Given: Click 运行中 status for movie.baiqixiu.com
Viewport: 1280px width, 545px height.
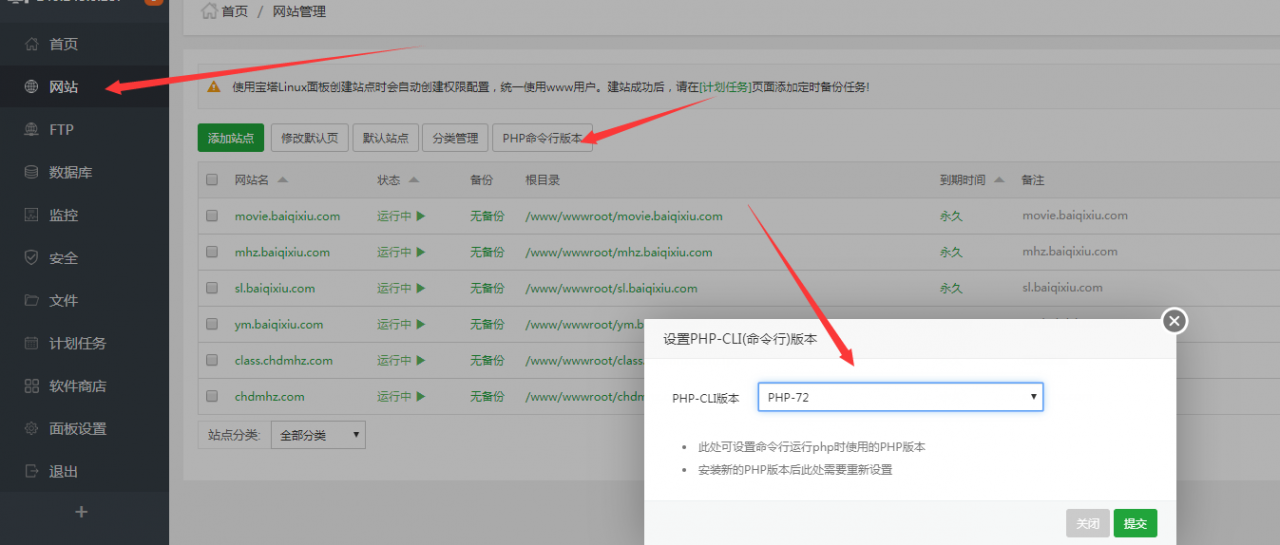Looking at the screenshot, I should point(401,216).
